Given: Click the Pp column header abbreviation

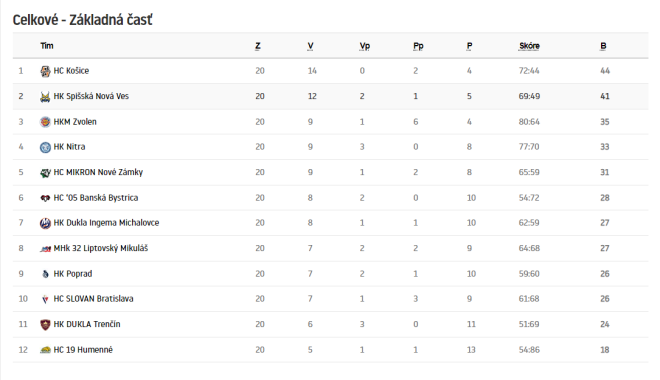Looking at the screenshot, I should coord(418,46).
